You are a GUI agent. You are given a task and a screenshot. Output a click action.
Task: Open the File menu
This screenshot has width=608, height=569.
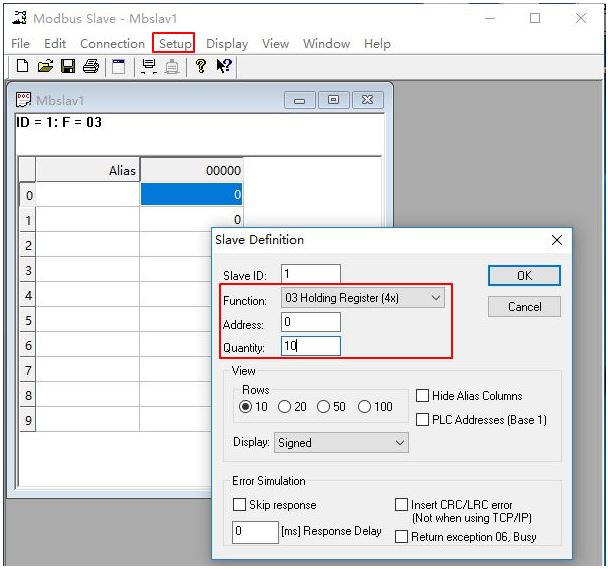(x=21, y=43)
